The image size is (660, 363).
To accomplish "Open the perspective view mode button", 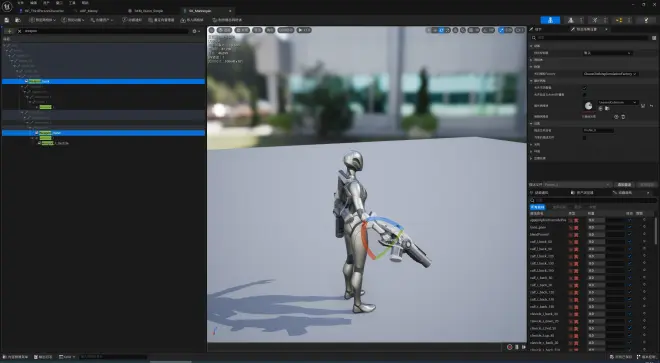I will pyautogui.click(x=225, y=30).
